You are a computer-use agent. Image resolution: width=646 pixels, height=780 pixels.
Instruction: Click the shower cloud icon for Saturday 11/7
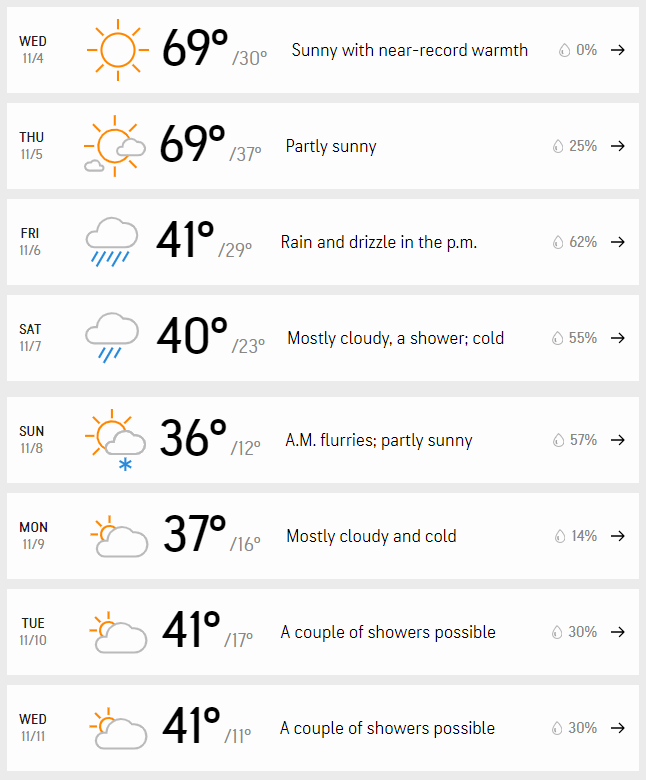click(x=111, y=338)
